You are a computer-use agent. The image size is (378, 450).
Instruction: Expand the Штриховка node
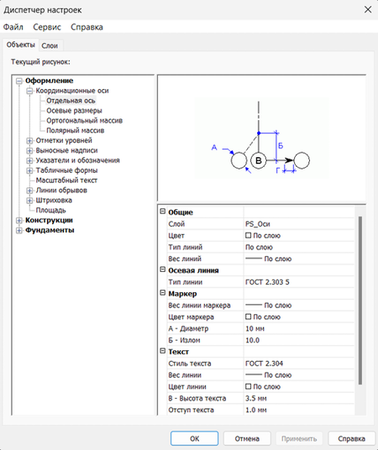(30, 200)
